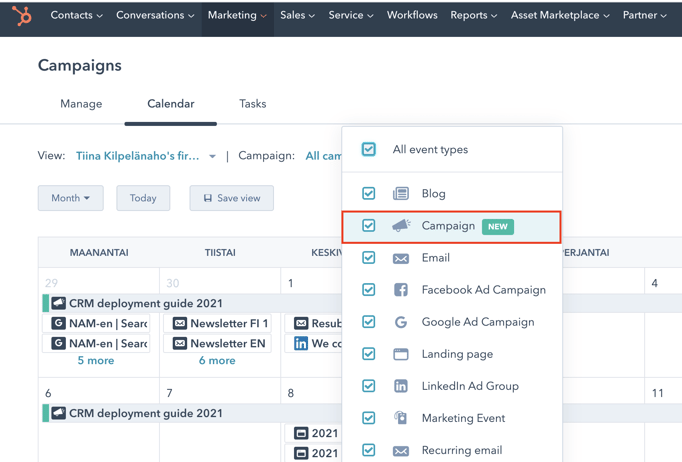Image resolution: width=682 pixels, height=462 pixels.
Task: Open the Asset Marketplace dropdown
Action: pos(560,15)
